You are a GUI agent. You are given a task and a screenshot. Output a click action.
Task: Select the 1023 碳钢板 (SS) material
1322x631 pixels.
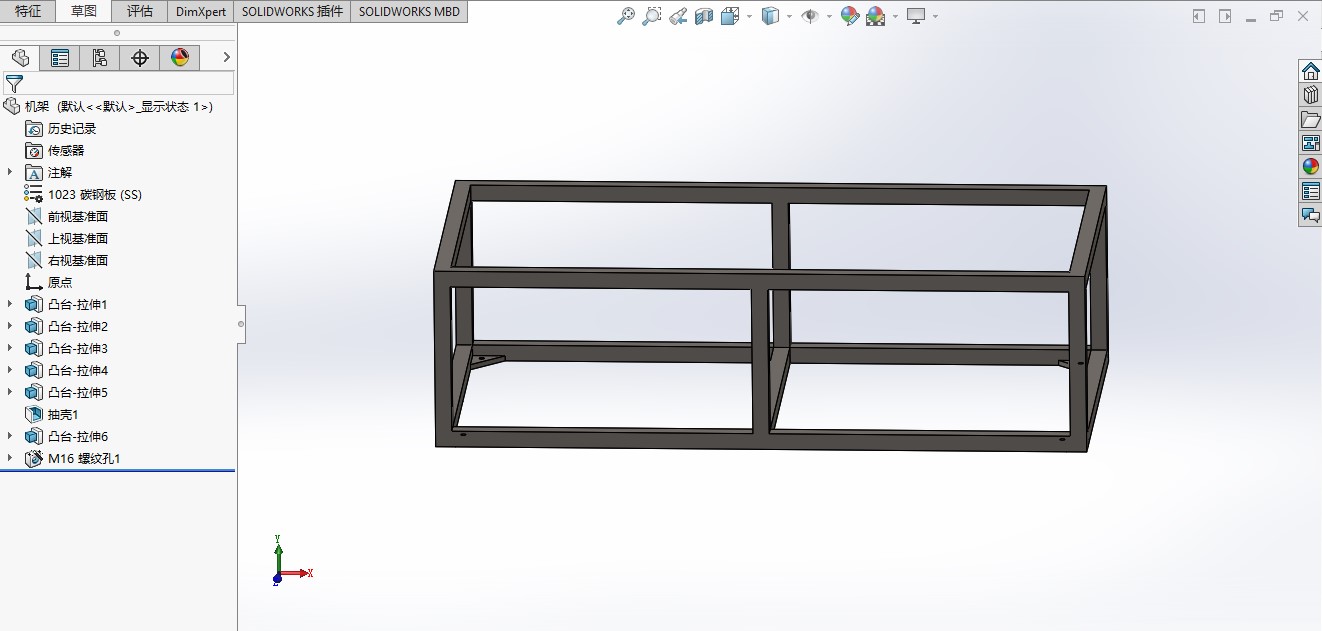point(84,194)
